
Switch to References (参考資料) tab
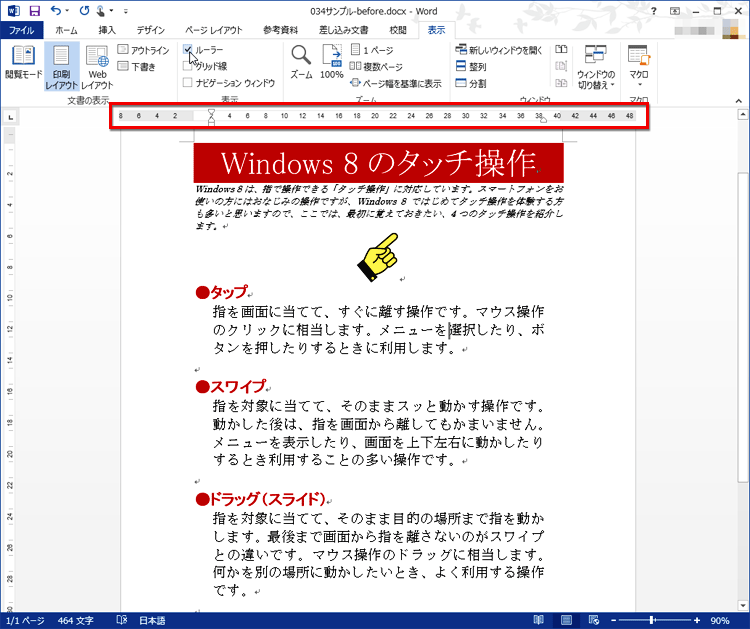pos(280,30)
